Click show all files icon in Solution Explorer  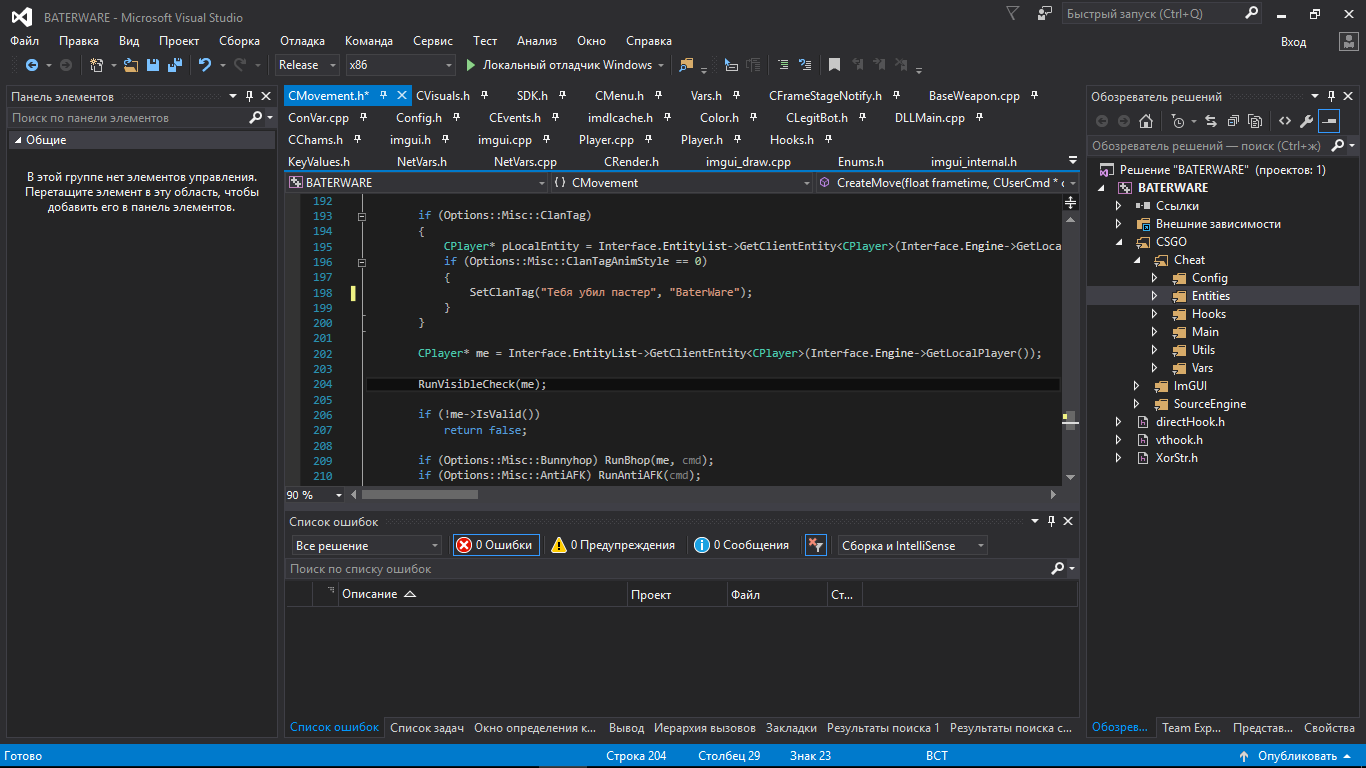click(1255, 121)
